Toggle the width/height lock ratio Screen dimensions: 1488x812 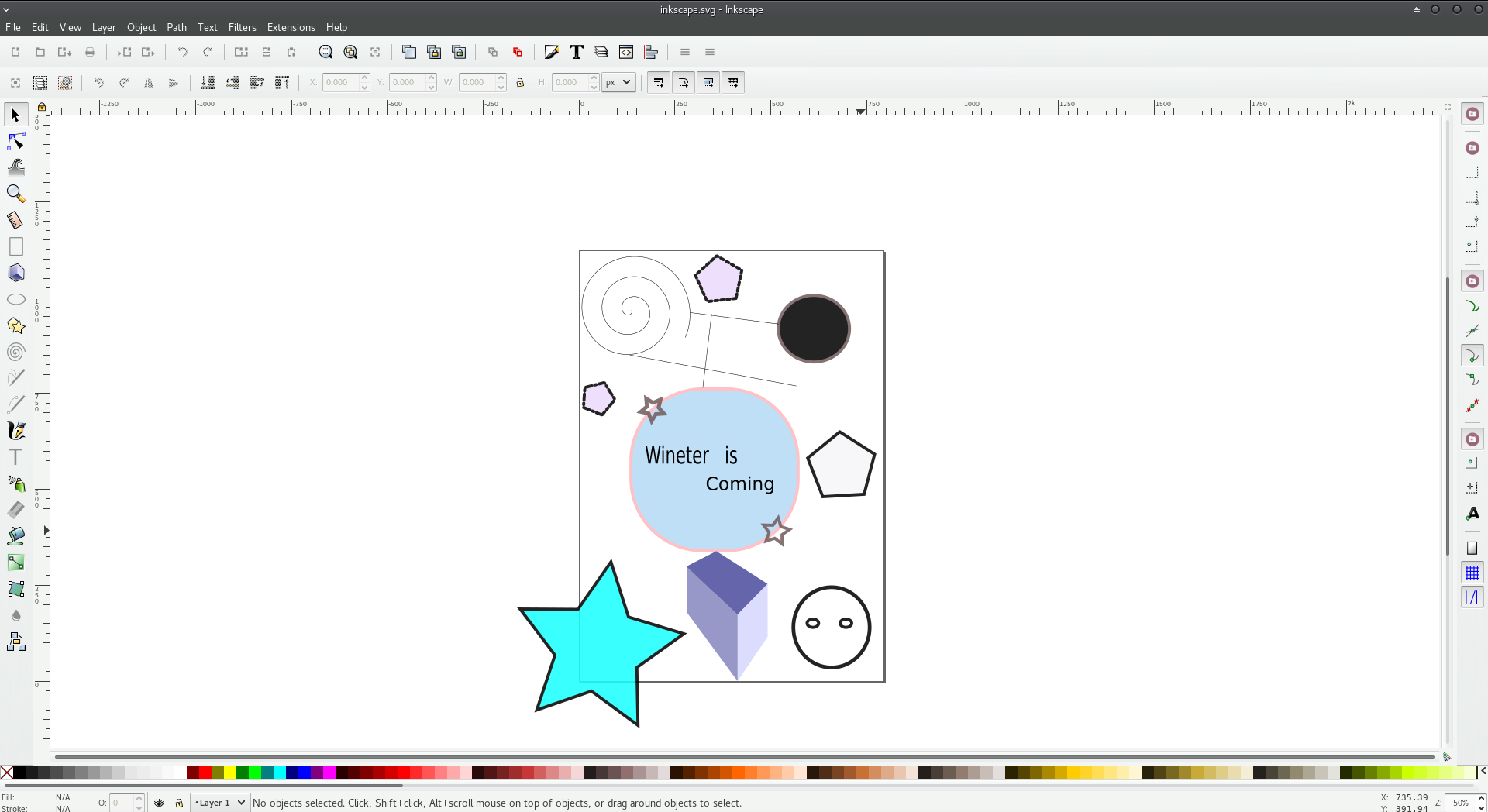click(520, 82)
